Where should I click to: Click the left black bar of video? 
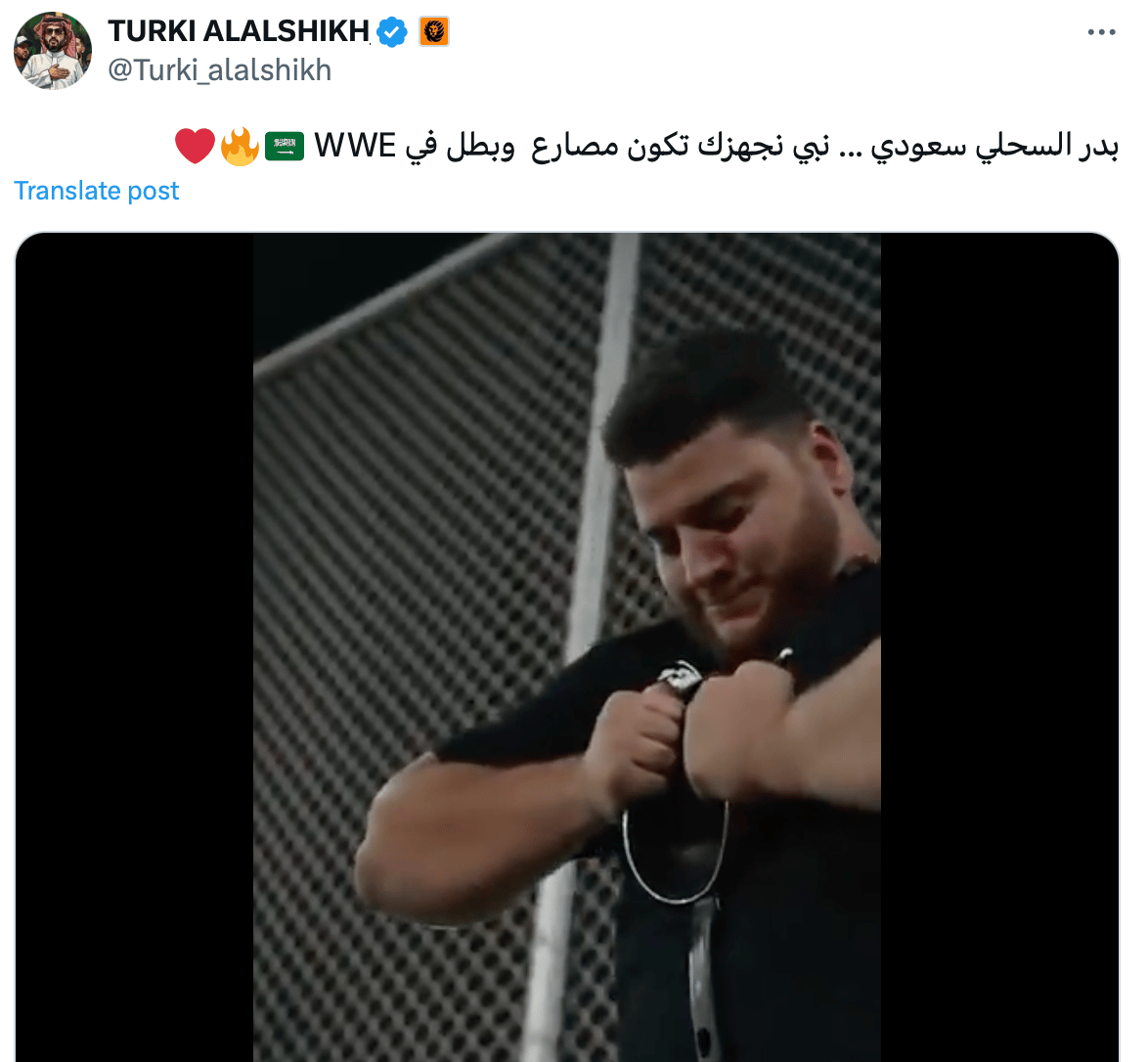[134, 647]
